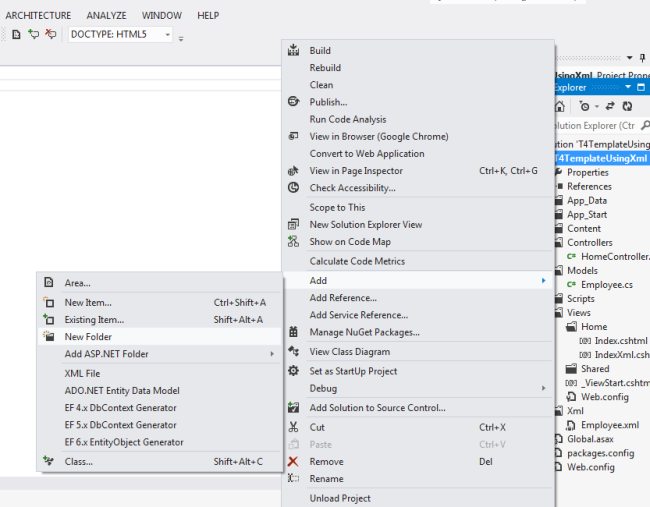The height and width of the screenshot is (507, 650).
Task: Click the red Remove X icon
Action: (x=293, y=461)
